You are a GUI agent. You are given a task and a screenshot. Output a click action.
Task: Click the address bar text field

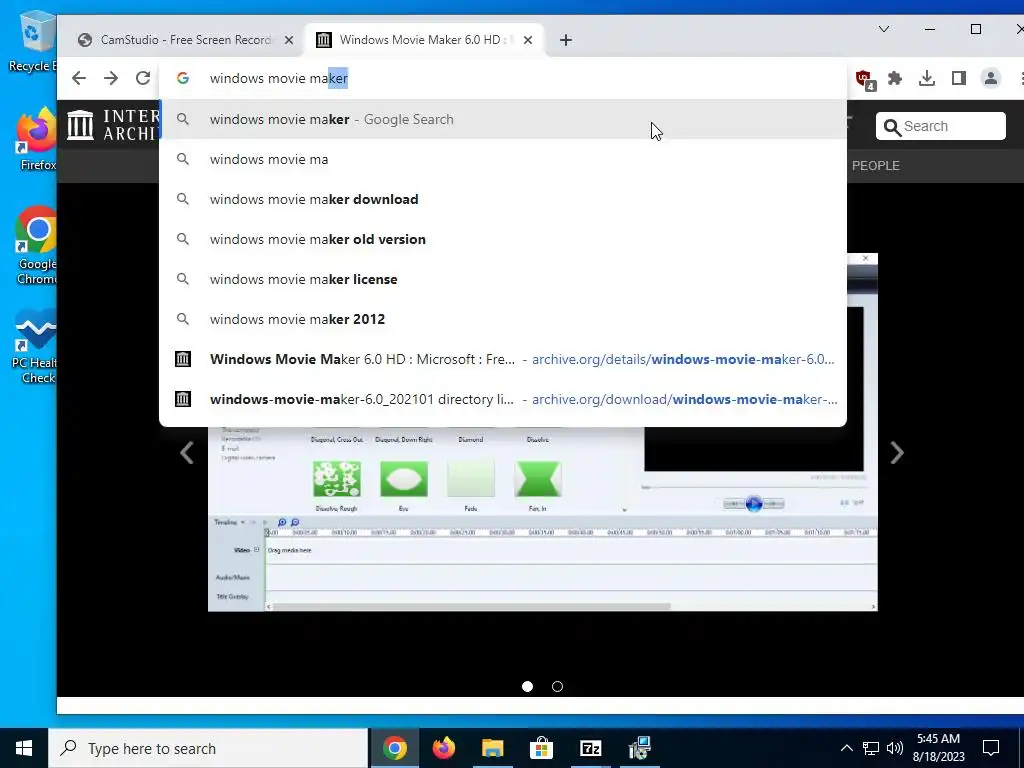coord(503,78)
